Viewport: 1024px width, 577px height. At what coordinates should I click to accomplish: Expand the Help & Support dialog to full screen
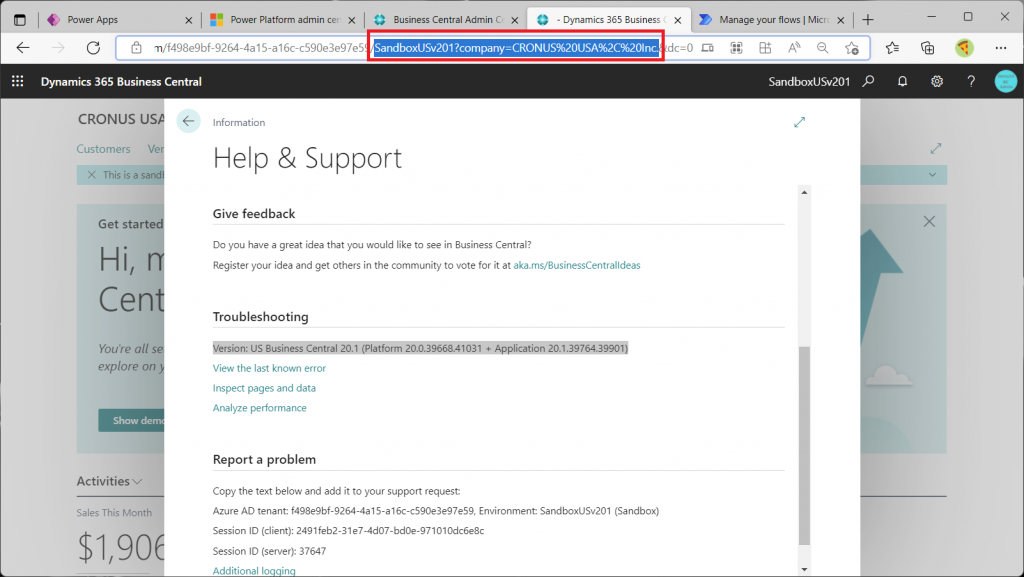pyautogui.click(x=799, y=122)
